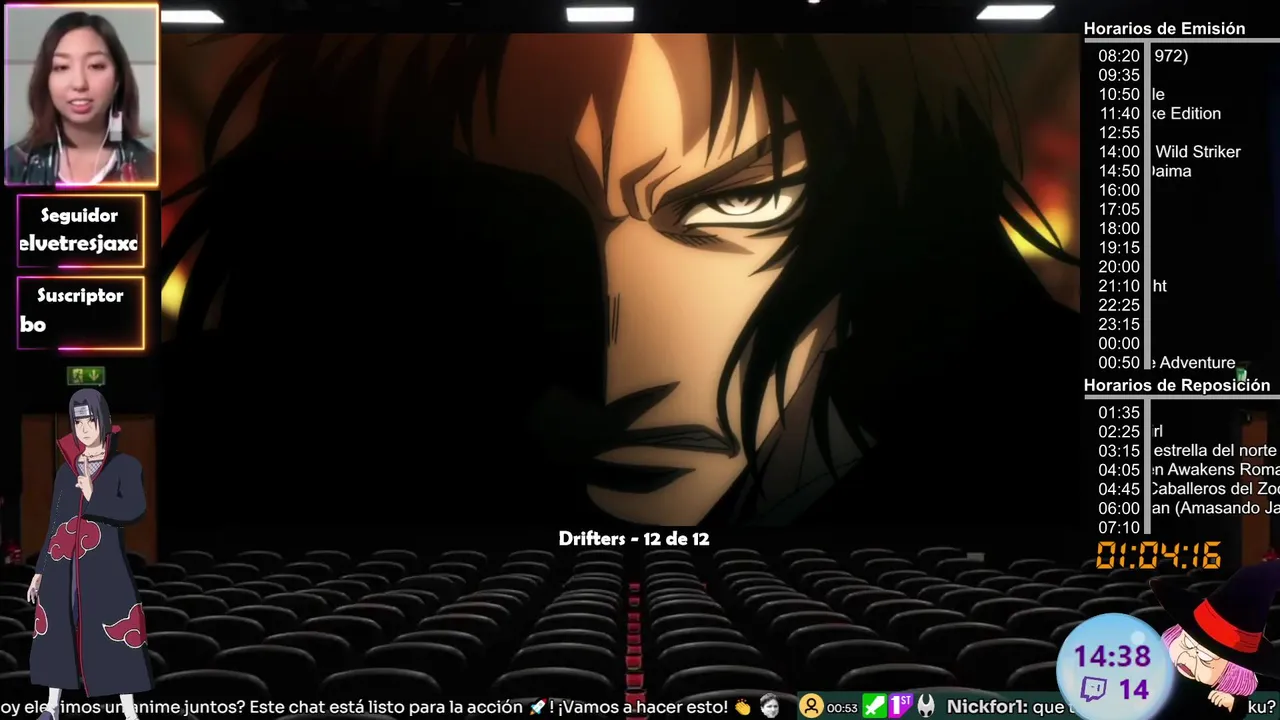Click the green arrows badge above Itachi
The image size is (1280, 720).
pos(86,376)
